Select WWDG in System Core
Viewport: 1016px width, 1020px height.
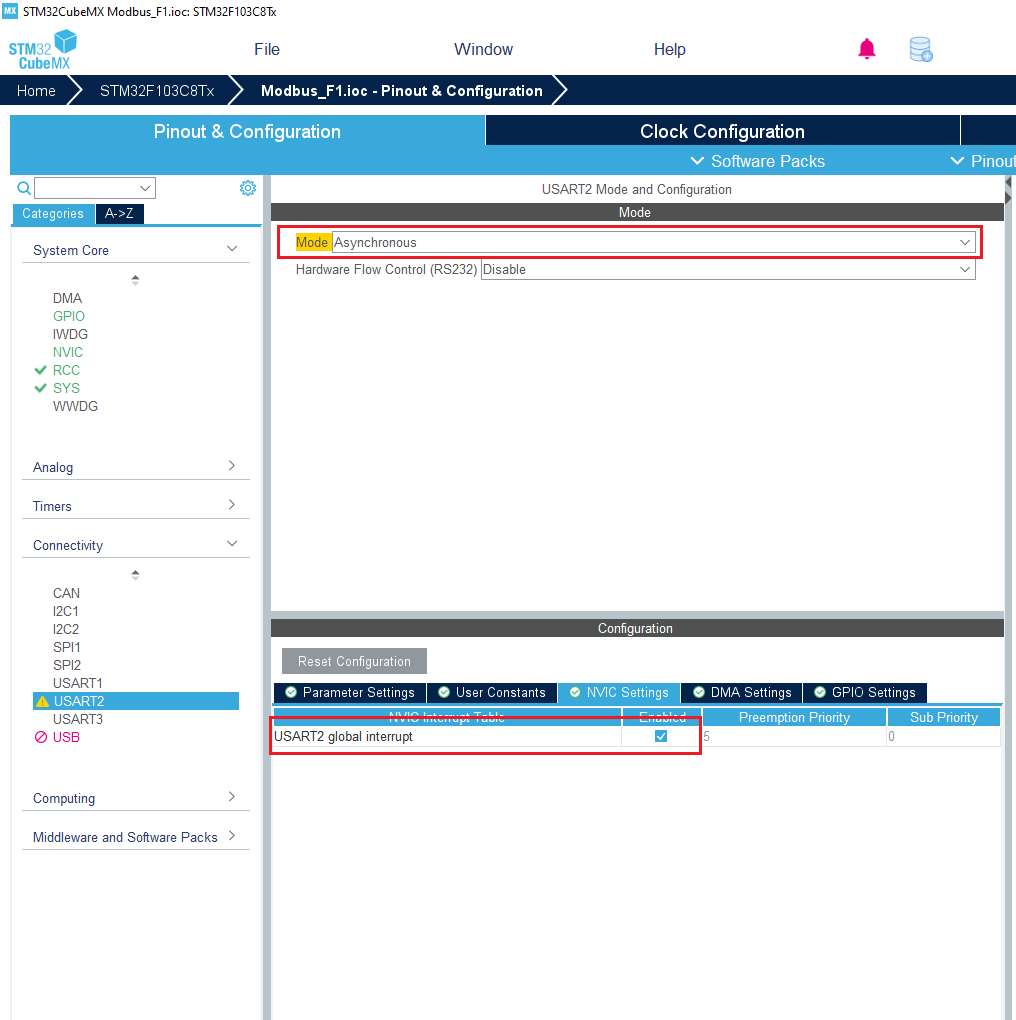pos(75,406)
